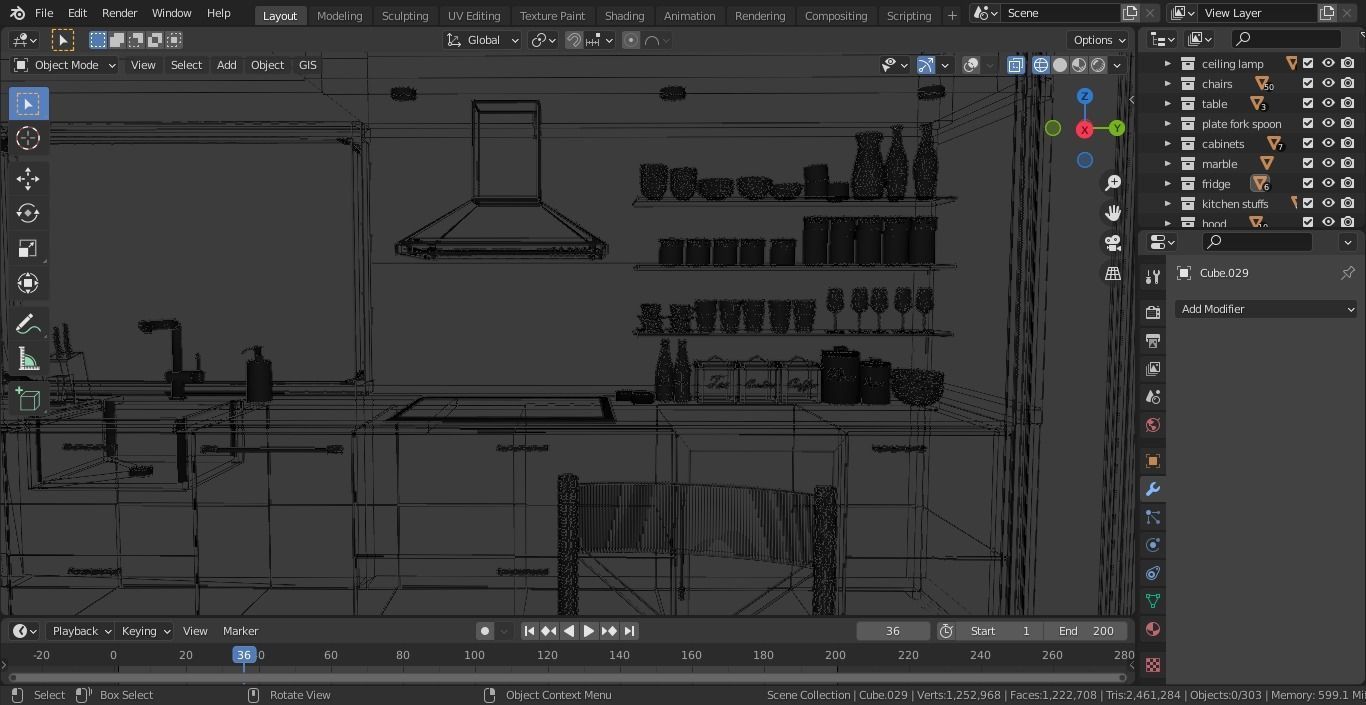Hide the fridge collection with eye icon

[x=1328, y=183]
